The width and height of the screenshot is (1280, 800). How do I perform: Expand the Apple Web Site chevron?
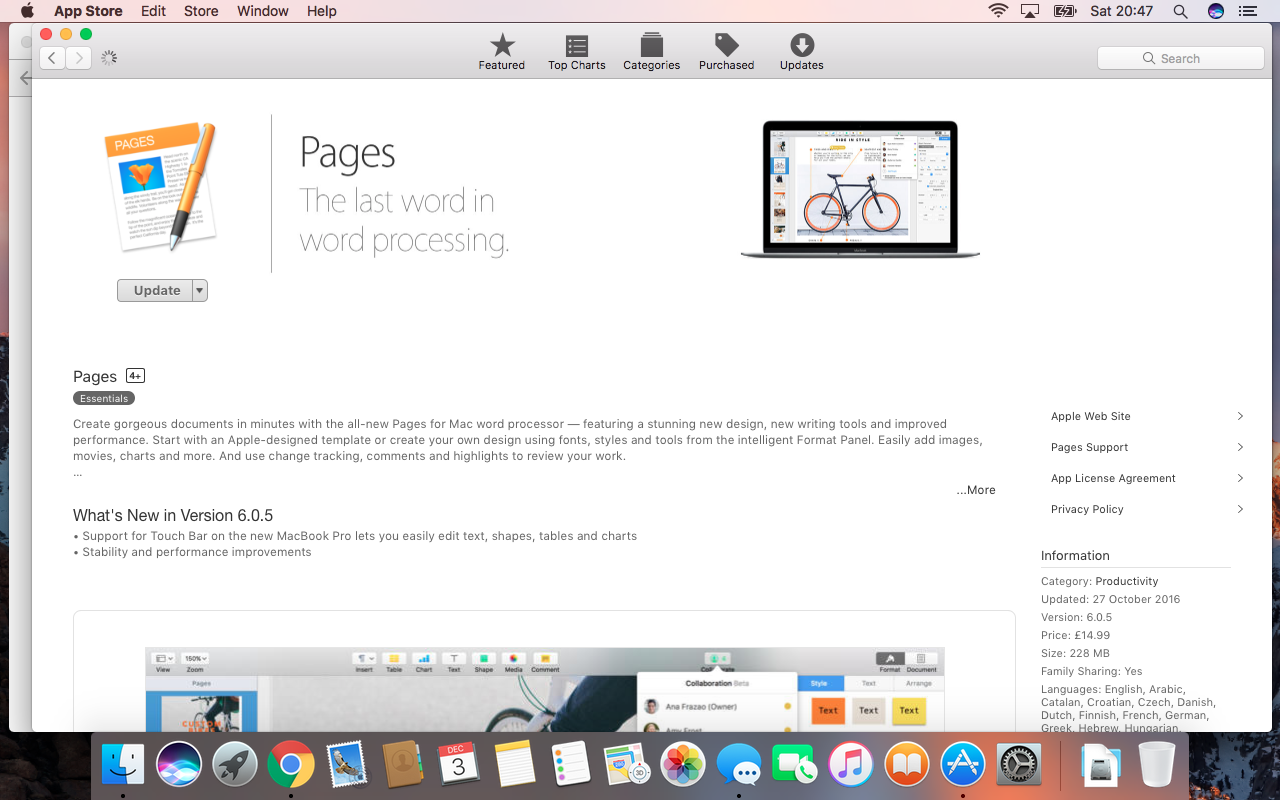tap(1240, 416)
